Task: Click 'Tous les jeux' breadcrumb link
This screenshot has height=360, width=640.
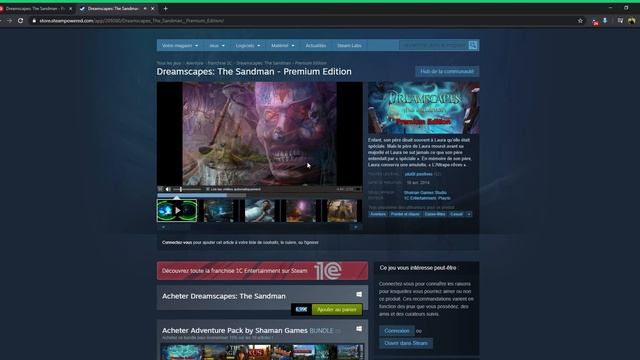Action: pos(169,63)
